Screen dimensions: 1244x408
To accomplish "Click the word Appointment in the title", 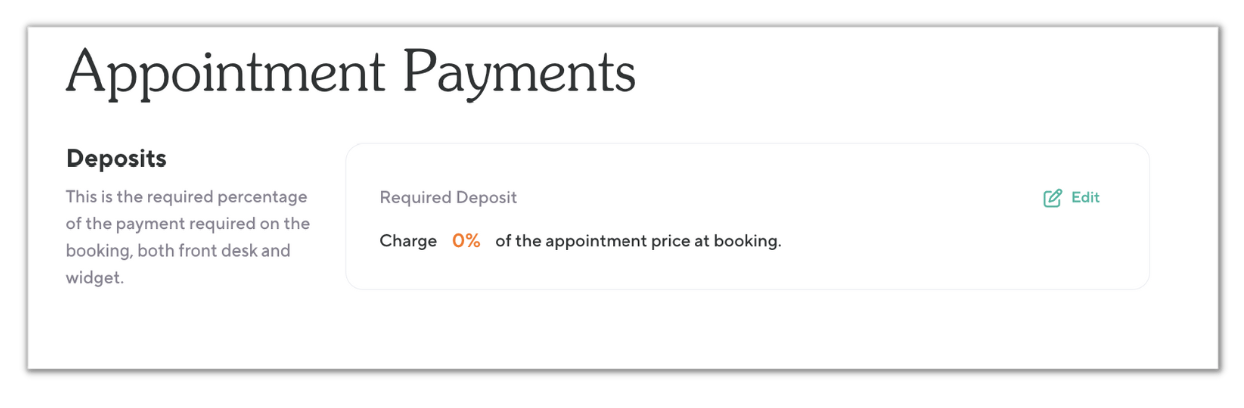I will (226, 73).
